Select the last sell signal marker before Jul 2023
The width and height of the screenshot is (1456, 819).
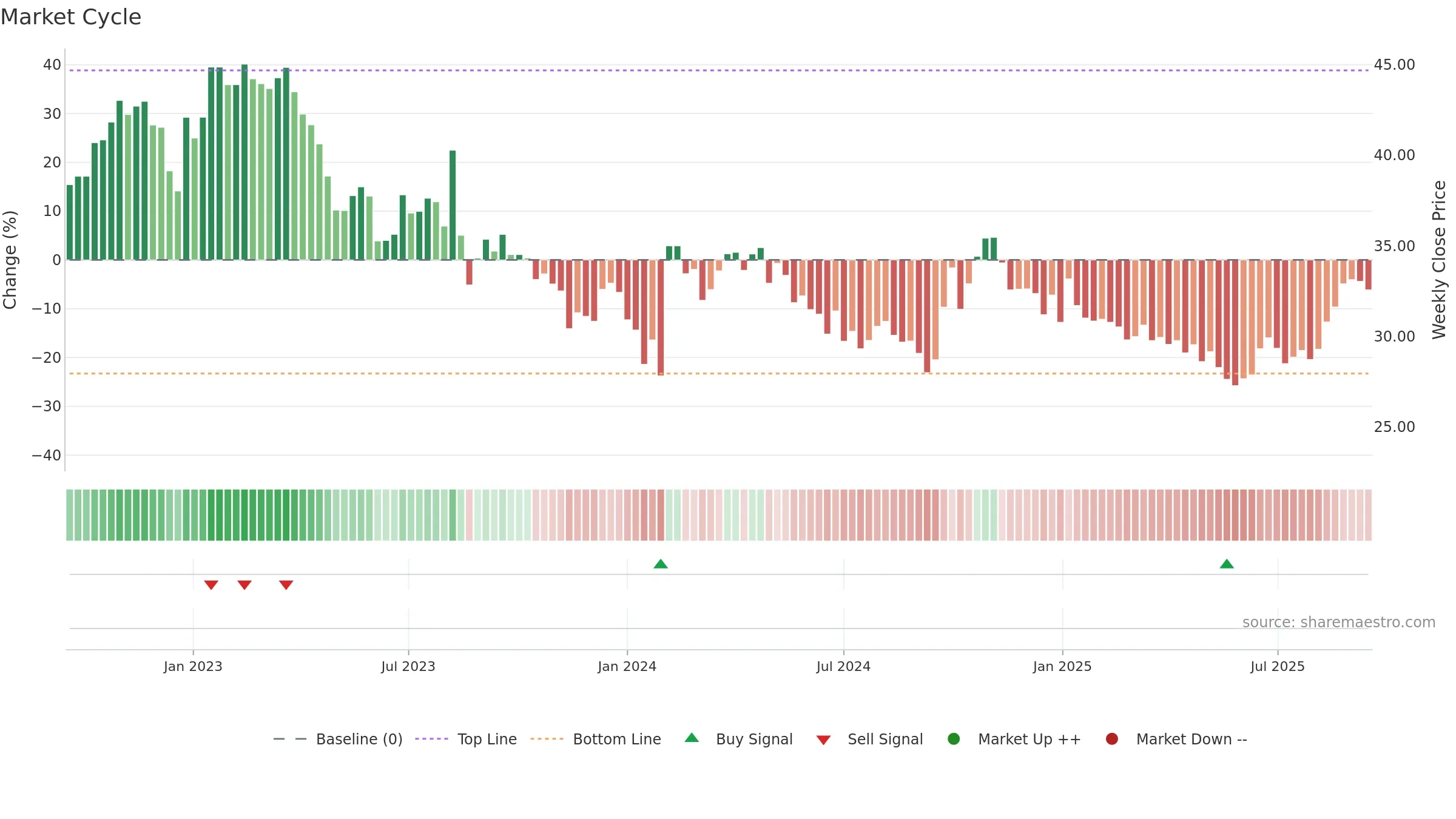(x=286, y=585)
